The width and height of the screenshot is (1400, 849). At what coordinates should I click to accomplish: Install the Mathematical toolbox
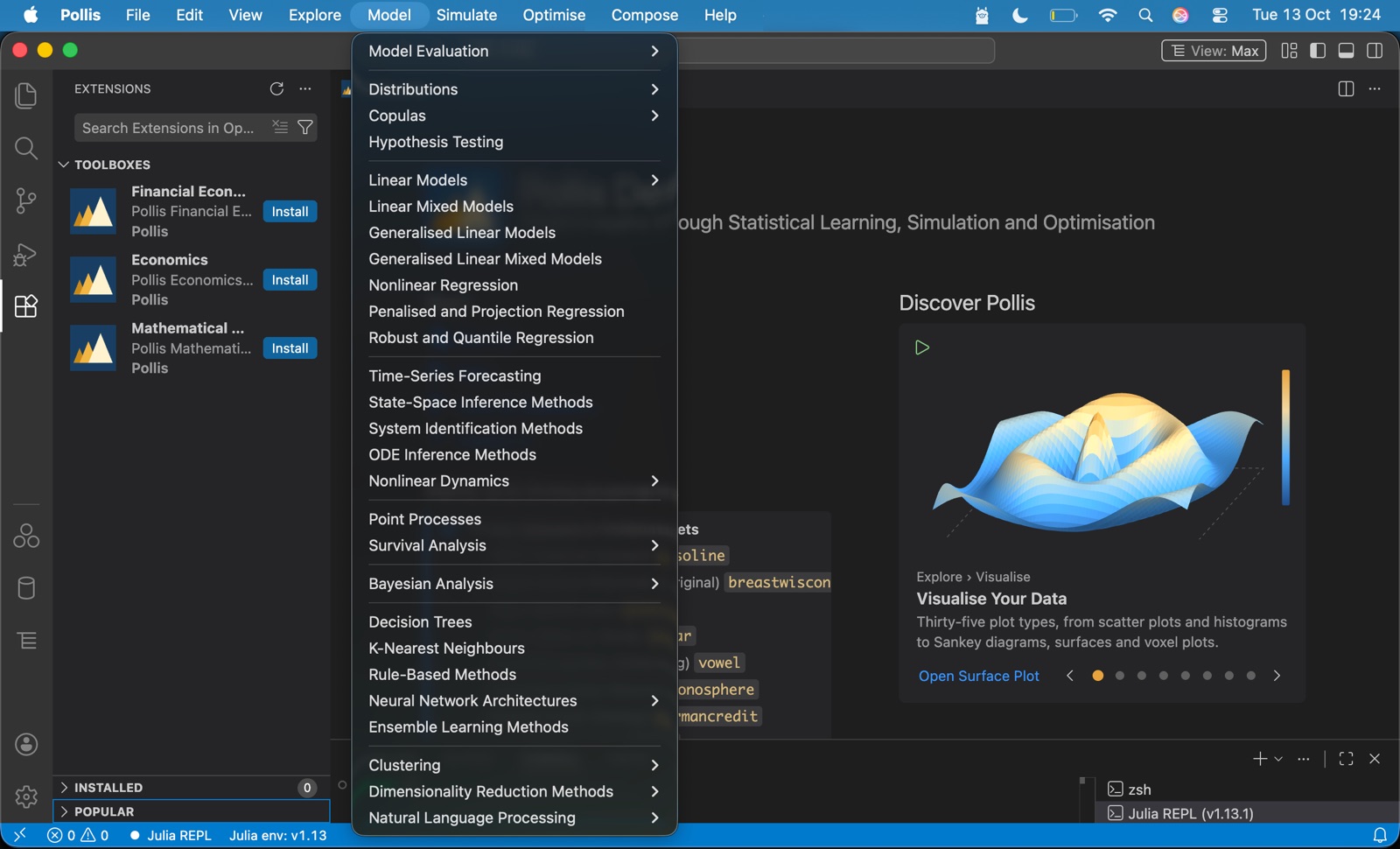(290, 348)
